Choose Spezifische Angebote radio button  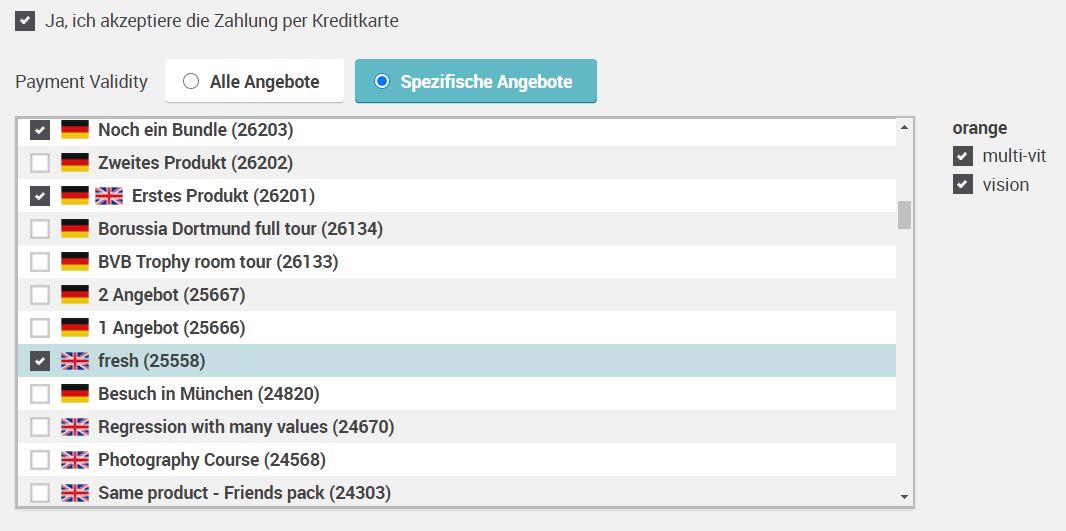pos(382,82)
